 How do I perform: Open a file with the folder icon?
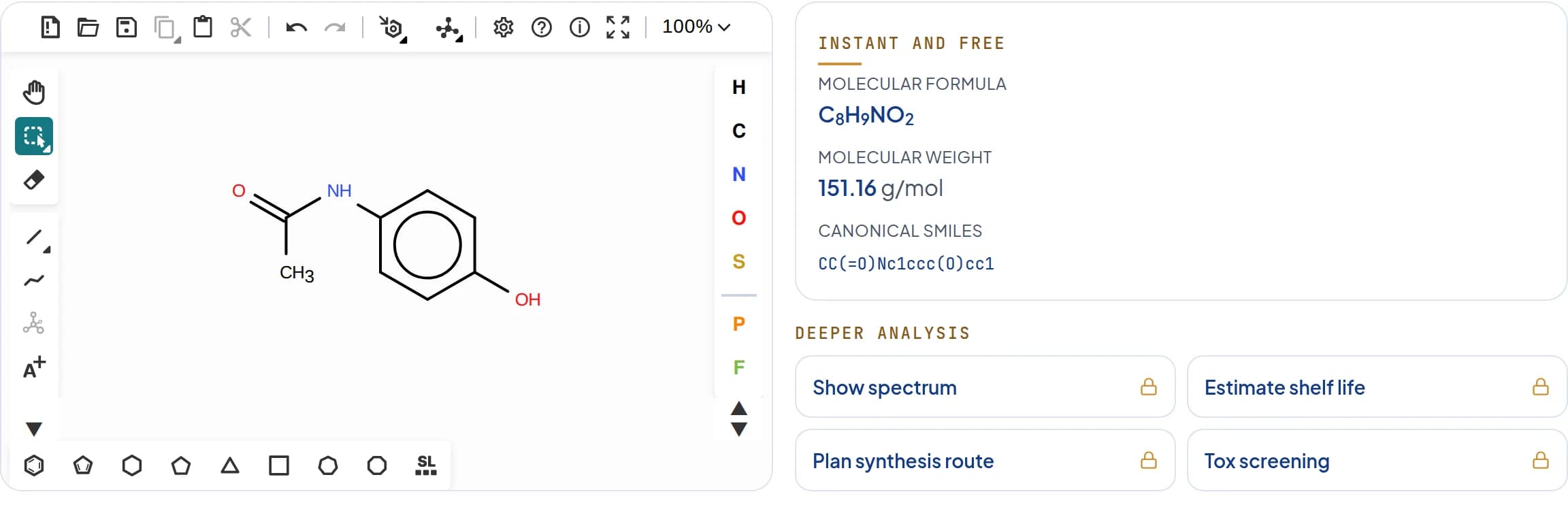(x=88, y=27)
